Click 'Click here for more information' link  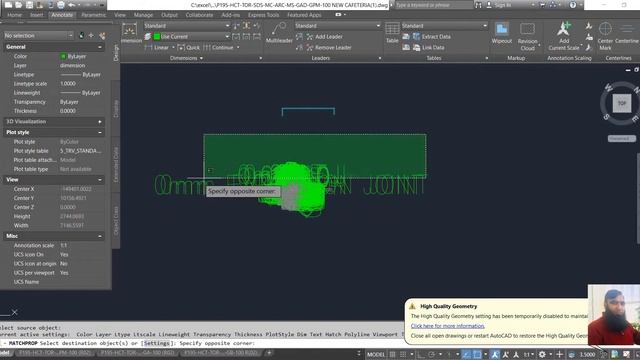point(447,326)
